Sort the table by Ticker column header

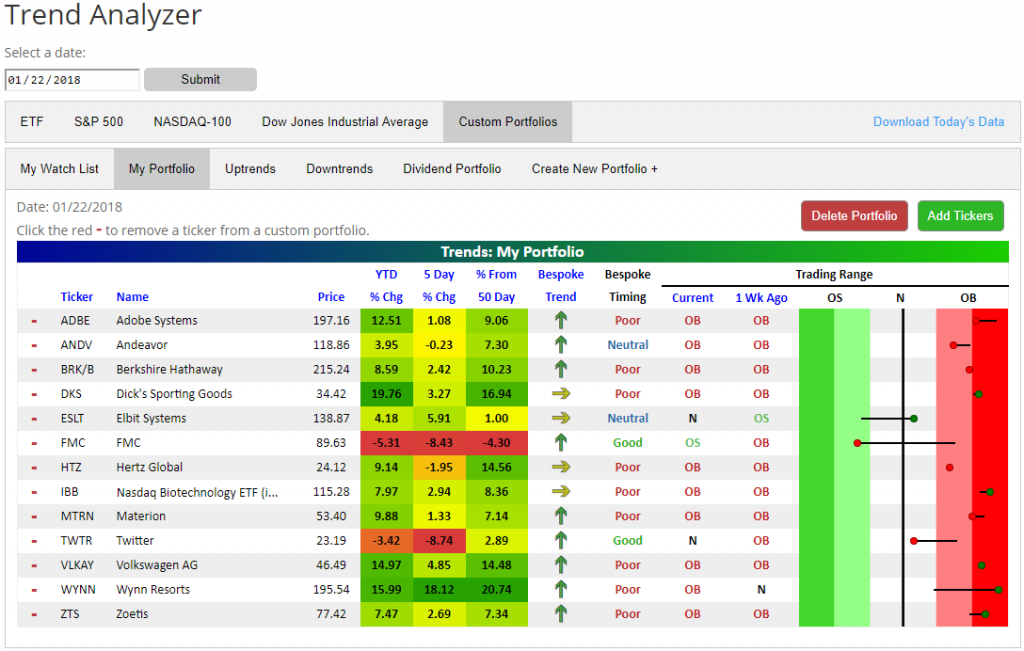pos(77,297)
